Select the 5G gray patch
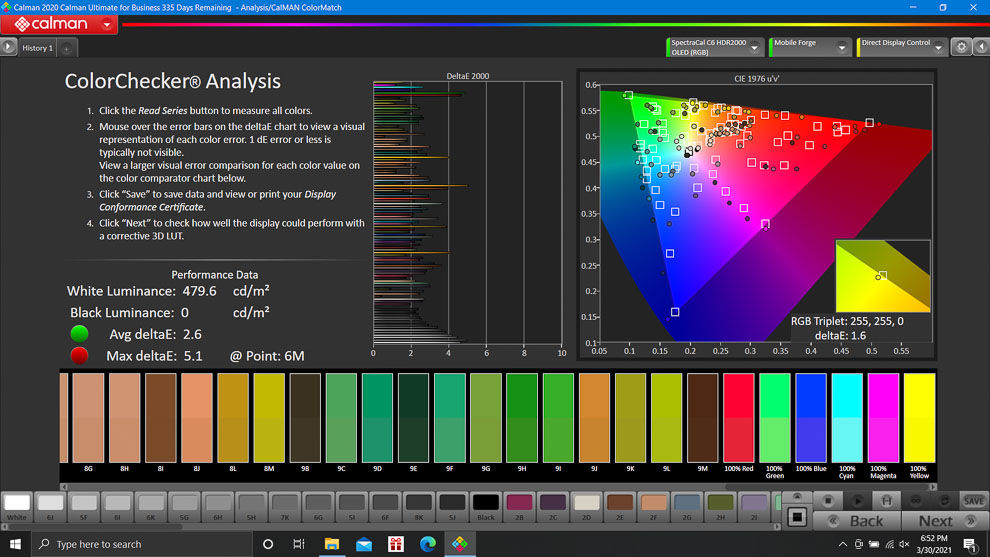This screenshot has height=557, width=990. tap(184, 506)
